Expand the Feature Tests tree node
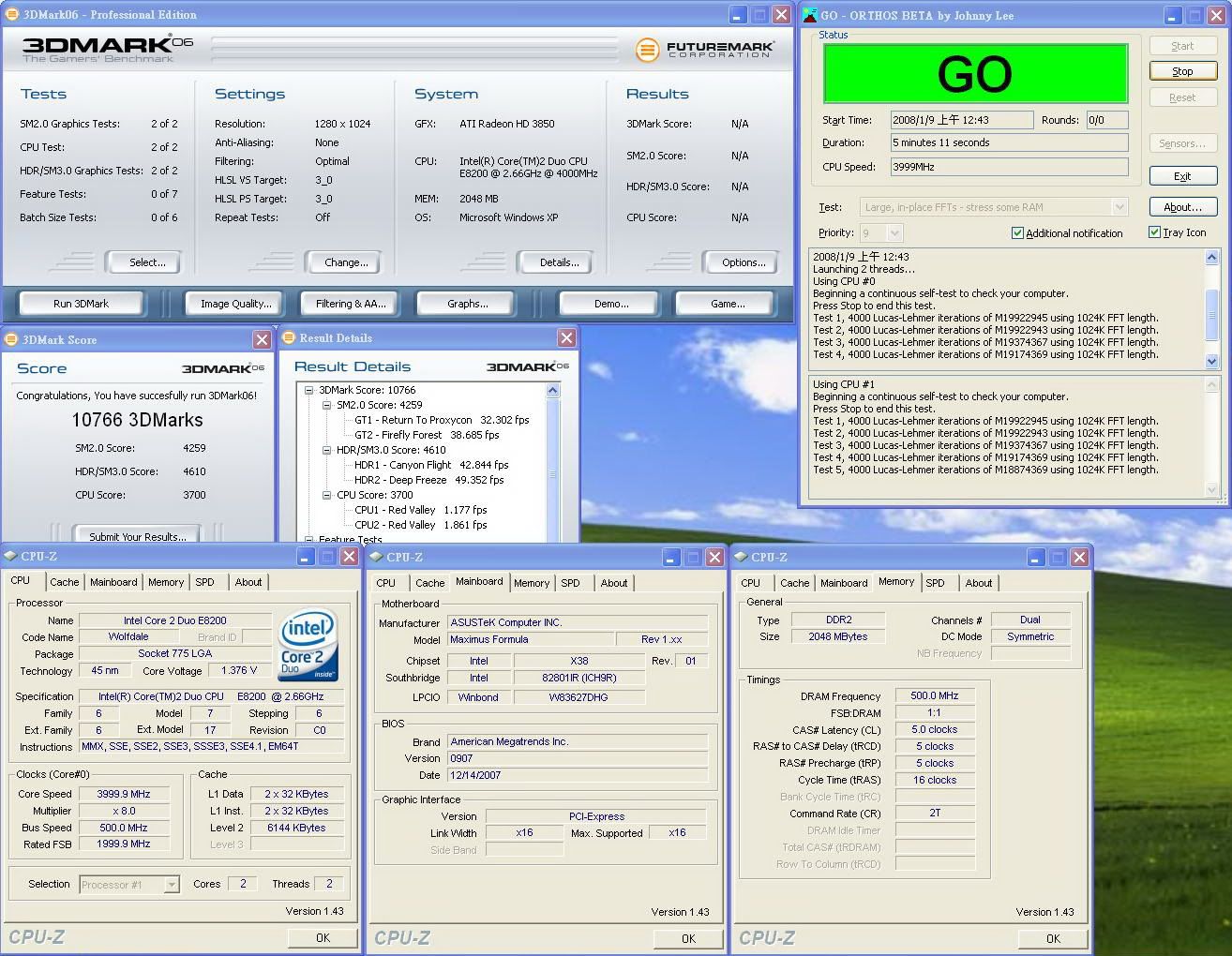 click(x=308, y=539)
